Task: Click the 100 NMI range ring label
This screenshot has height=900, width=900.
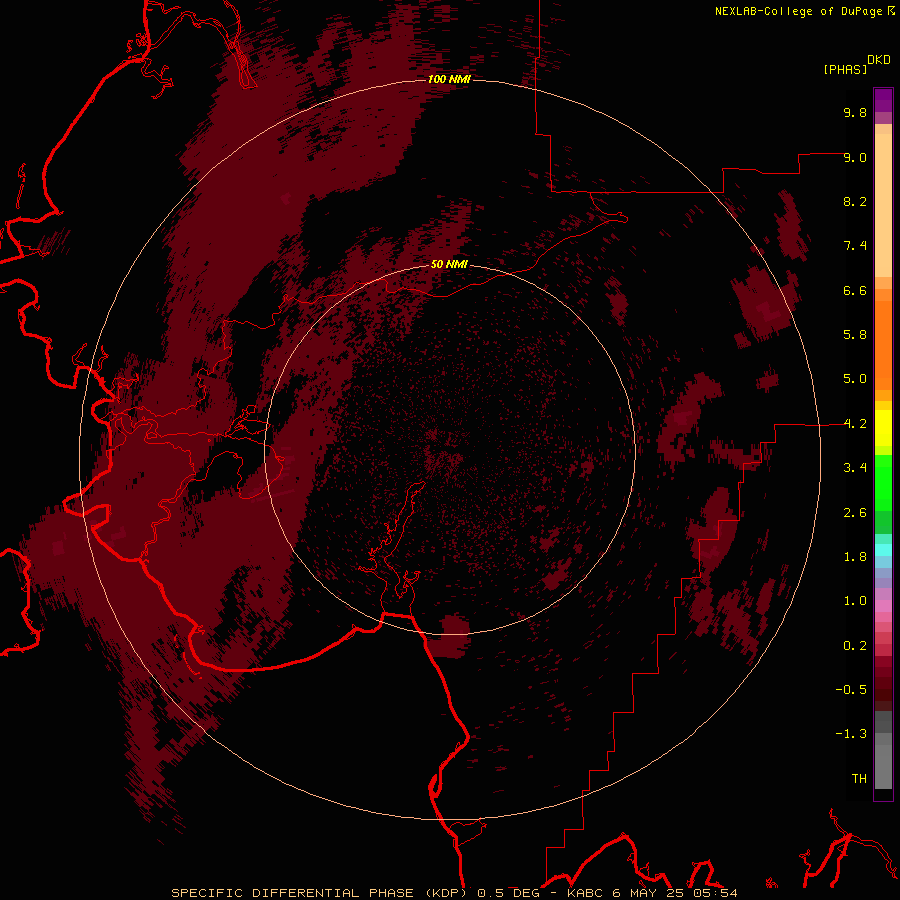Action: point(449,79)
